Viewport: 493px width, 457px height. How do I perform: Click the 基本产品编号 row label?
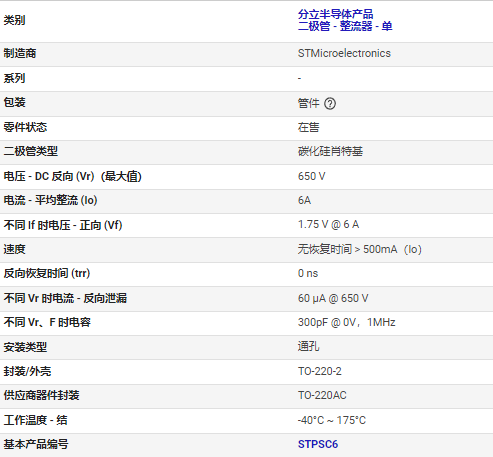coord(36,444)
